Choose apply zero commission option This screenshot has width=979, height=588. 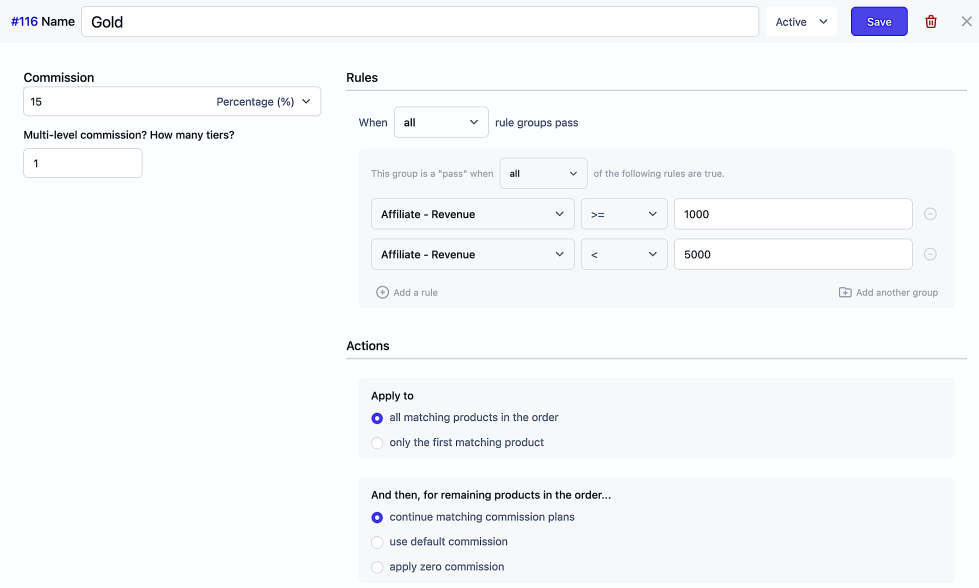point(377,567)
